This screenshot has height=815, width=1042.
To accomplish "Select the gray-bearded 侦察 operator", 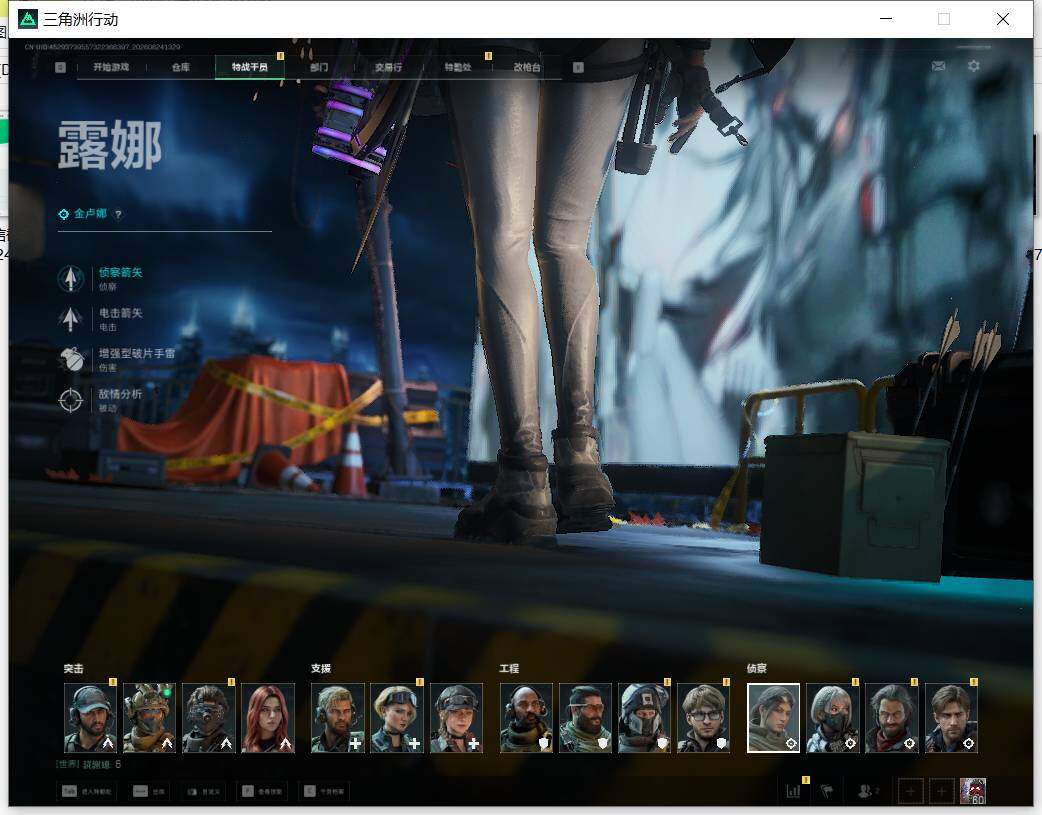I will click(x=892, y=718).
